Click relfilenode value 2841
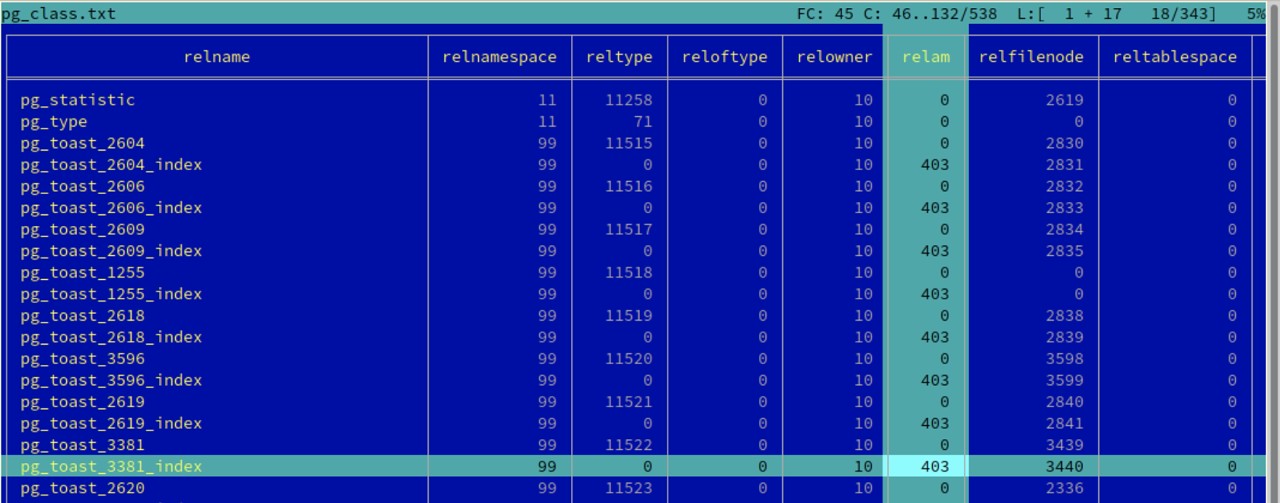The width and height of the screenshot is (1280, 503). (1065, 424)
